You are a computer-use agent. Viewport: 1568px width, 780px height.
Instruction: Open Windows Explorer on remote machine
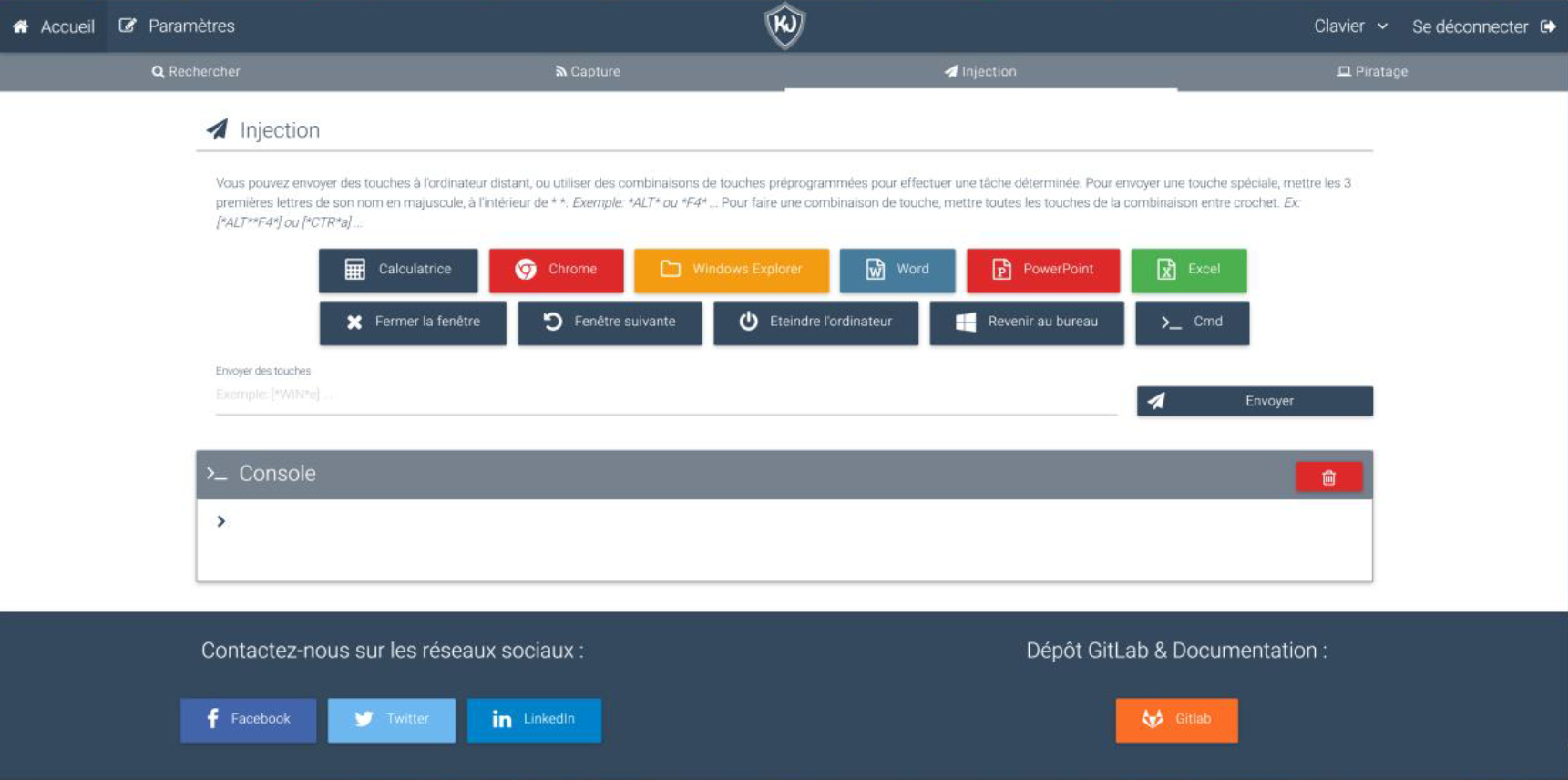pos(732,270)
